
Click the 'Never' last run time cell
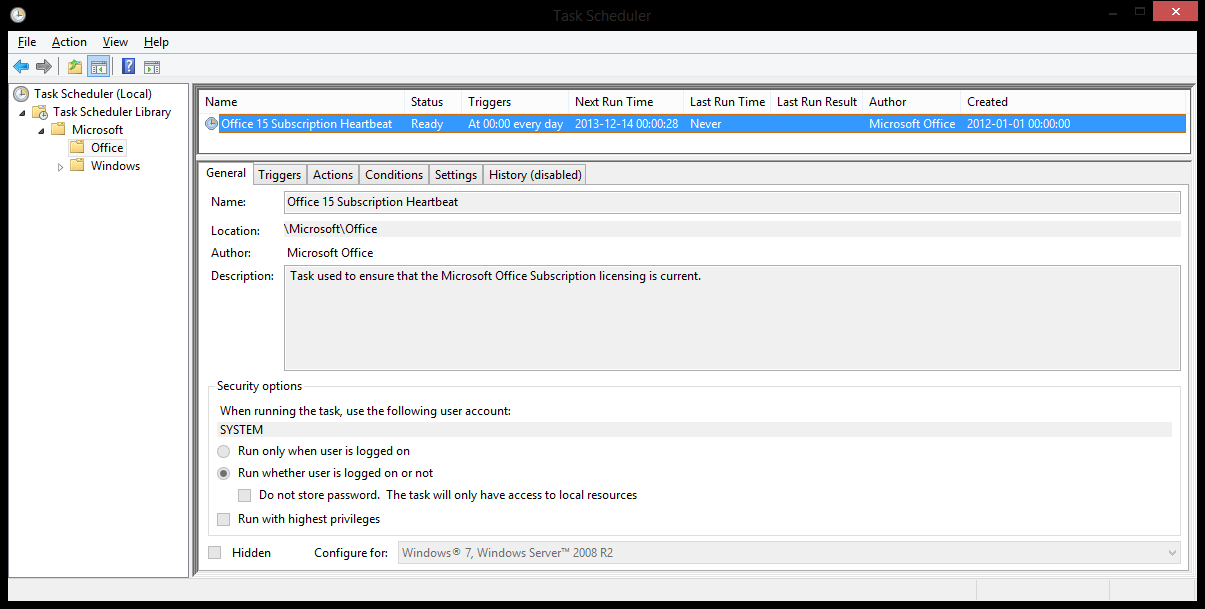tap(706, 124)
